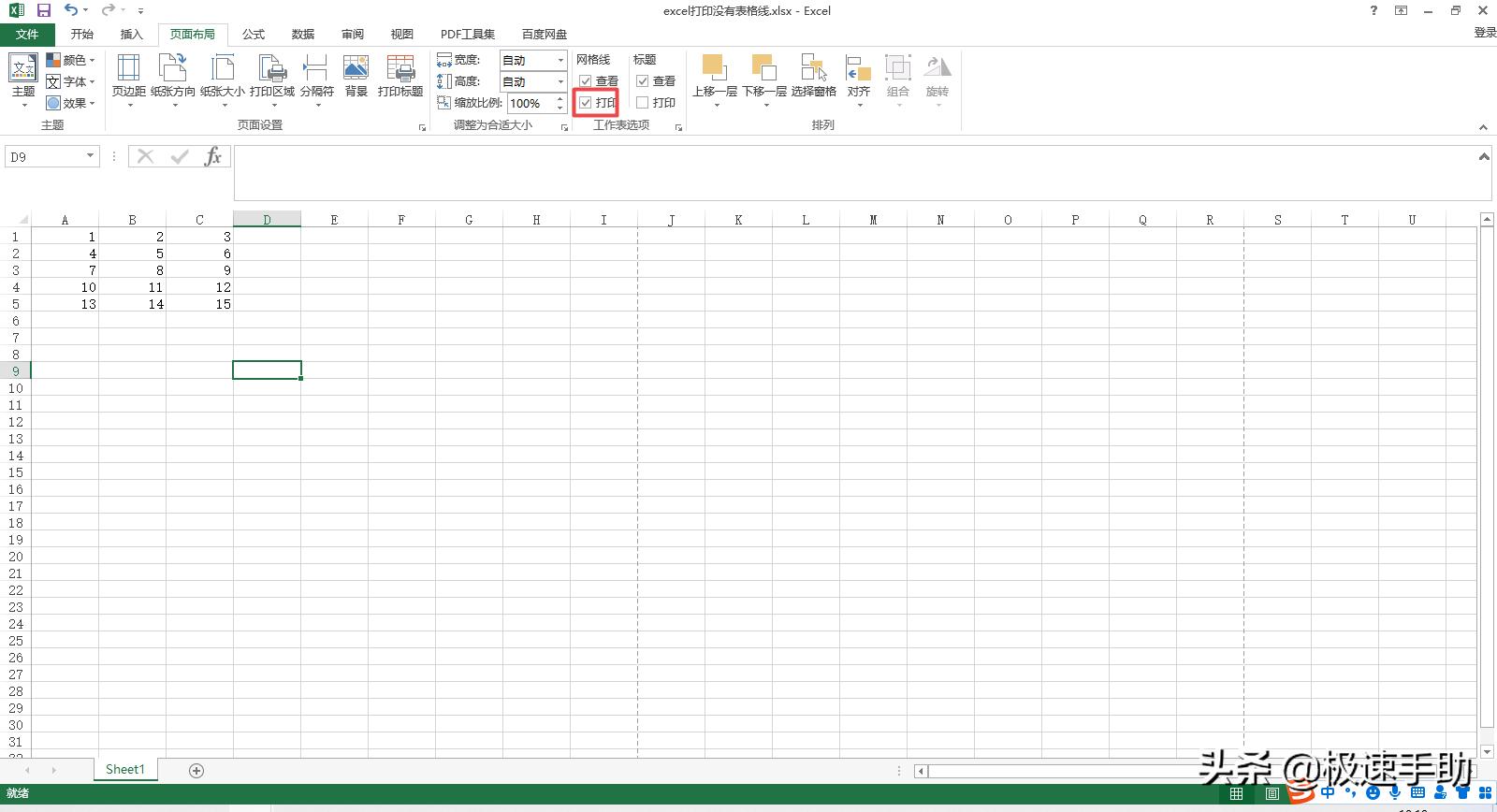Click the 登录 sign-in link

pyautogui.click(x=1485, y=32)
